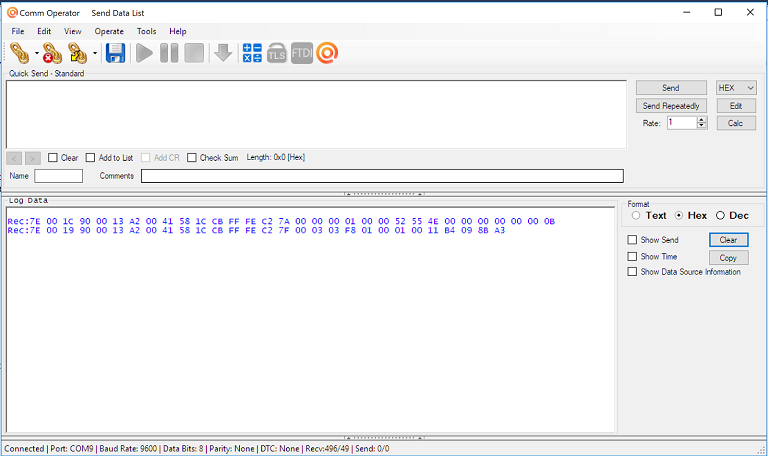
Task: Click into the Rate value field
Action: (682, 123)
